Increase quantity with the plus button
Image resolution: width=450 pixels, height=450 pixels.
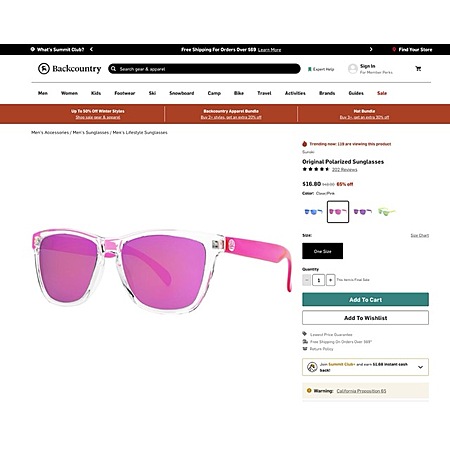[x=330, y=280]
